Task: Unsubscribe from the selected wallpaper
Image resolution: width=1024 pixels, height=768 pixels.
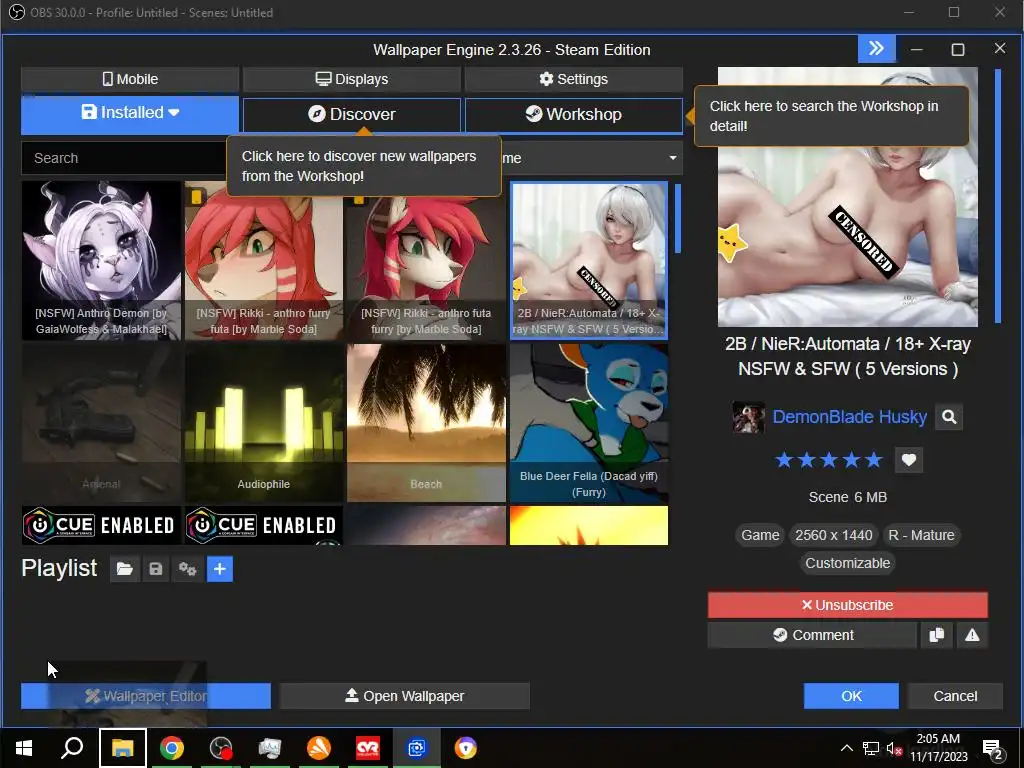Action: (848, 605)
